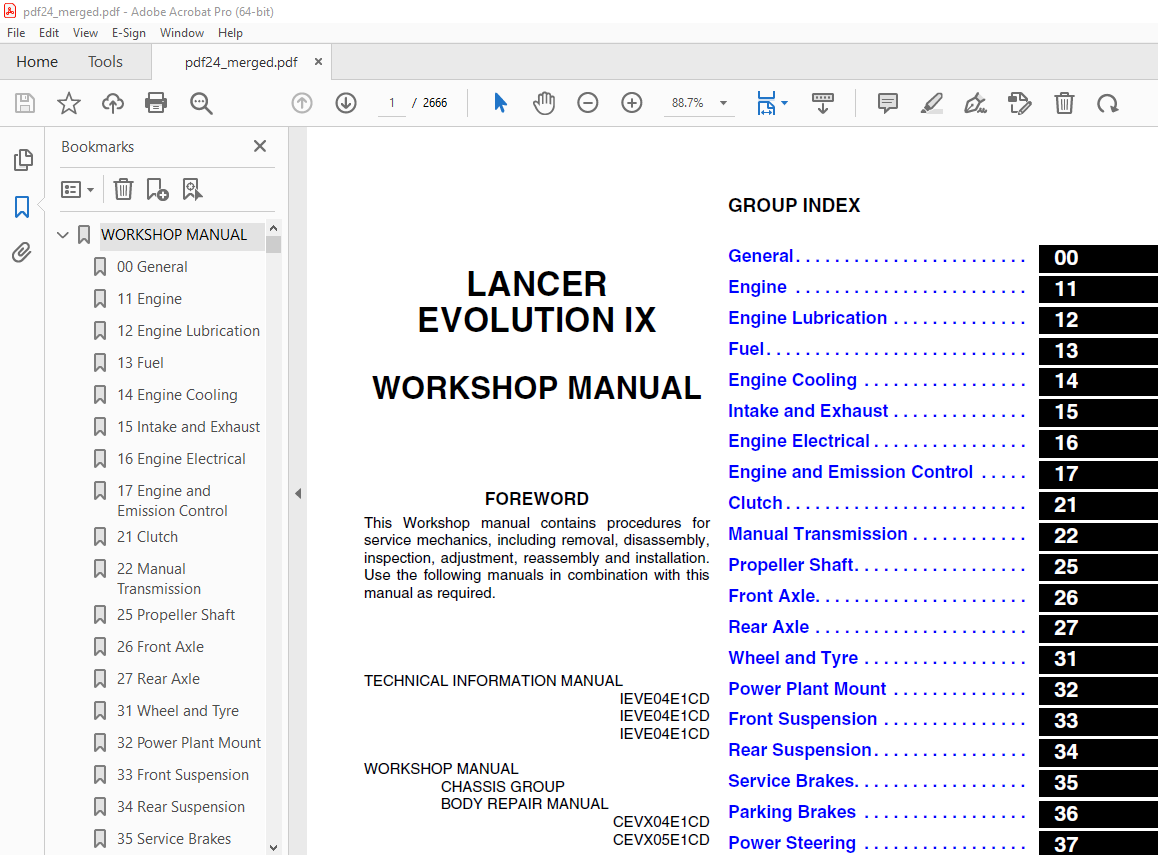Viewport: 1158px width, 855px height.
Task: Click the page number input field
Action: (x=392, y=103)
